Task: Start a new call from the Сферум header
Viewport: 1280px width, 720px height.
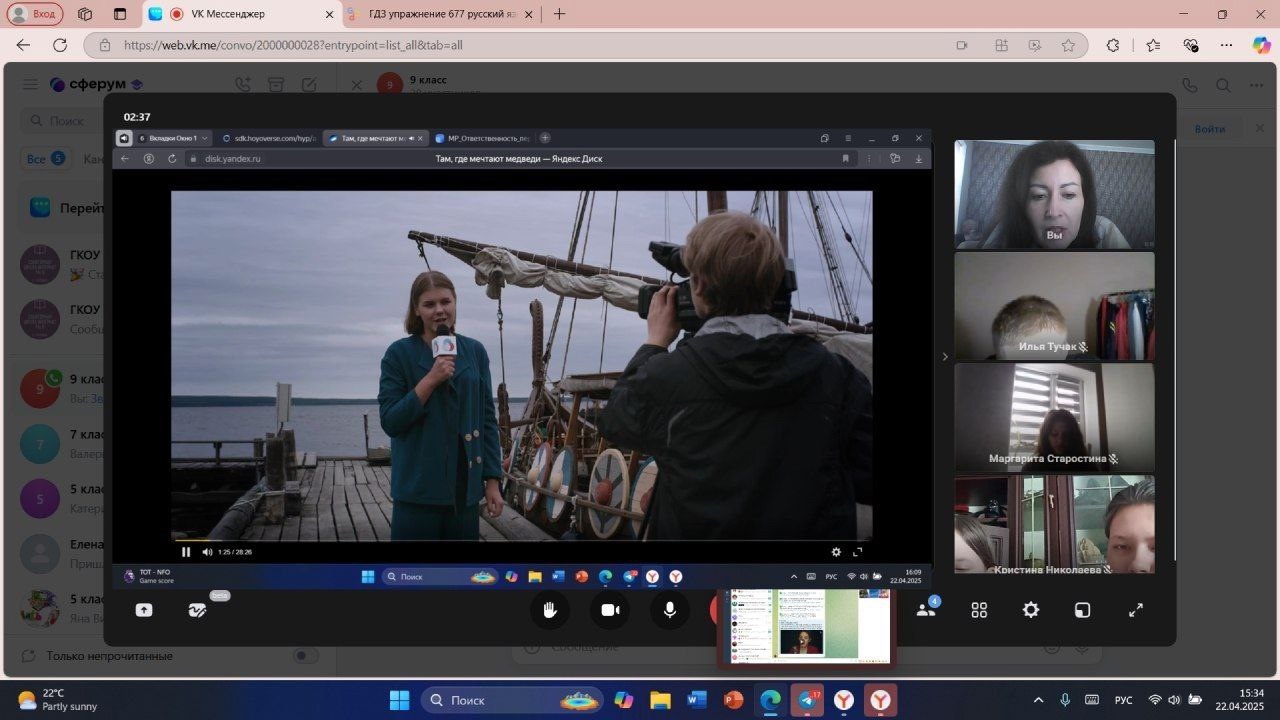Action: click(242, 85)
